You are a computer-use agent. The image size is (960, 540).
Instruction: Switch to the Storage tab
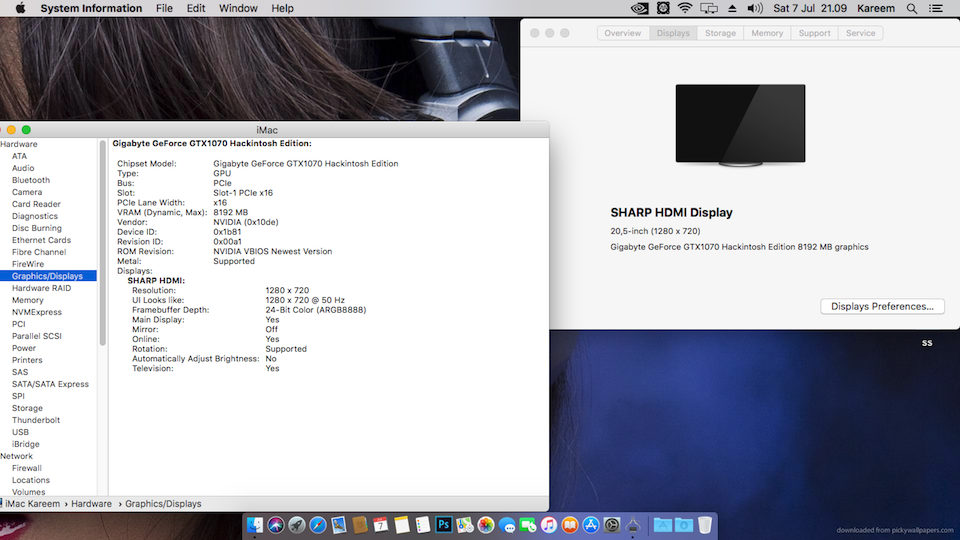click(x=720, y=33)
